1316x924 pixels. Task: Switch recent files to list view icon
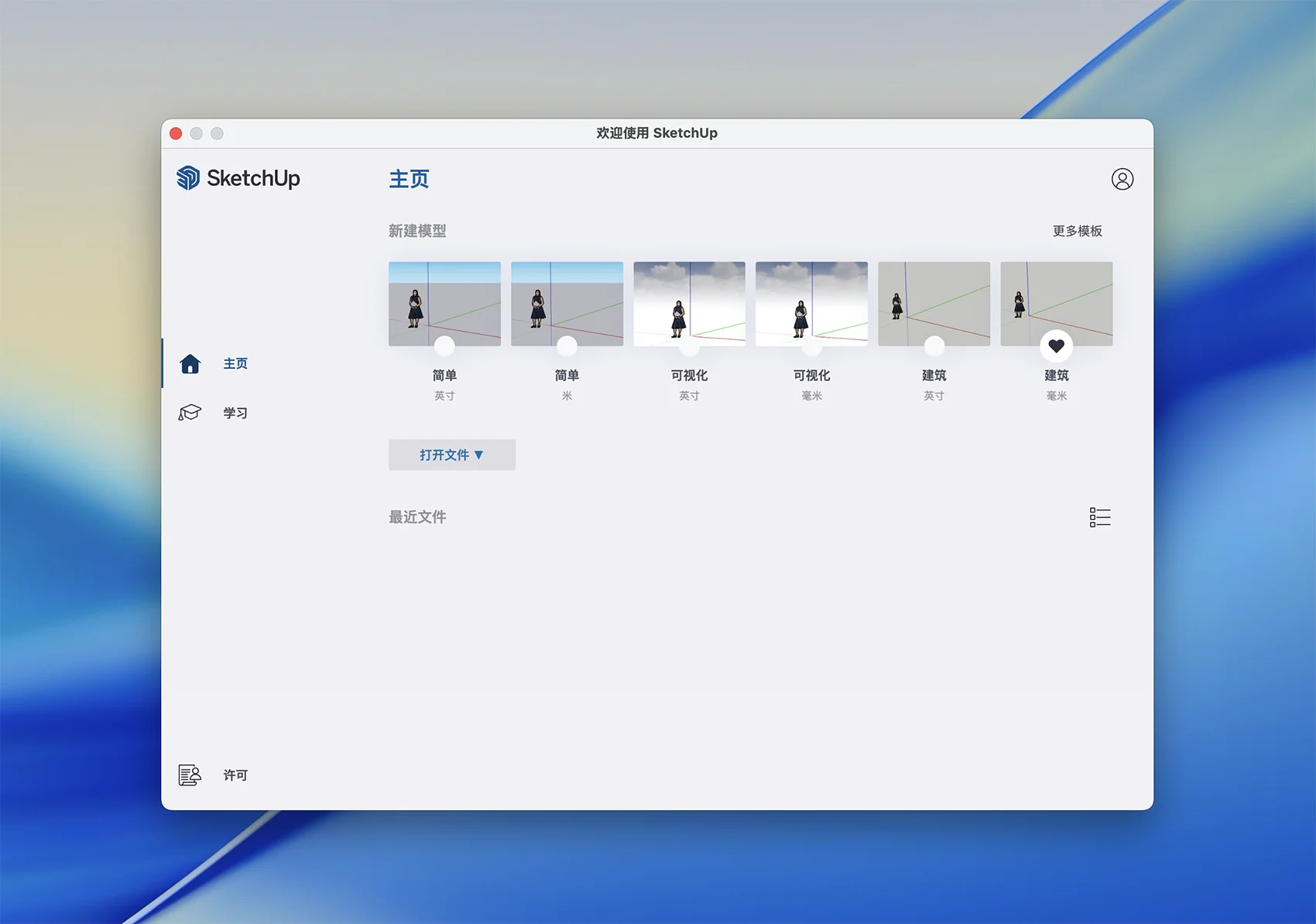(1099, 517)
